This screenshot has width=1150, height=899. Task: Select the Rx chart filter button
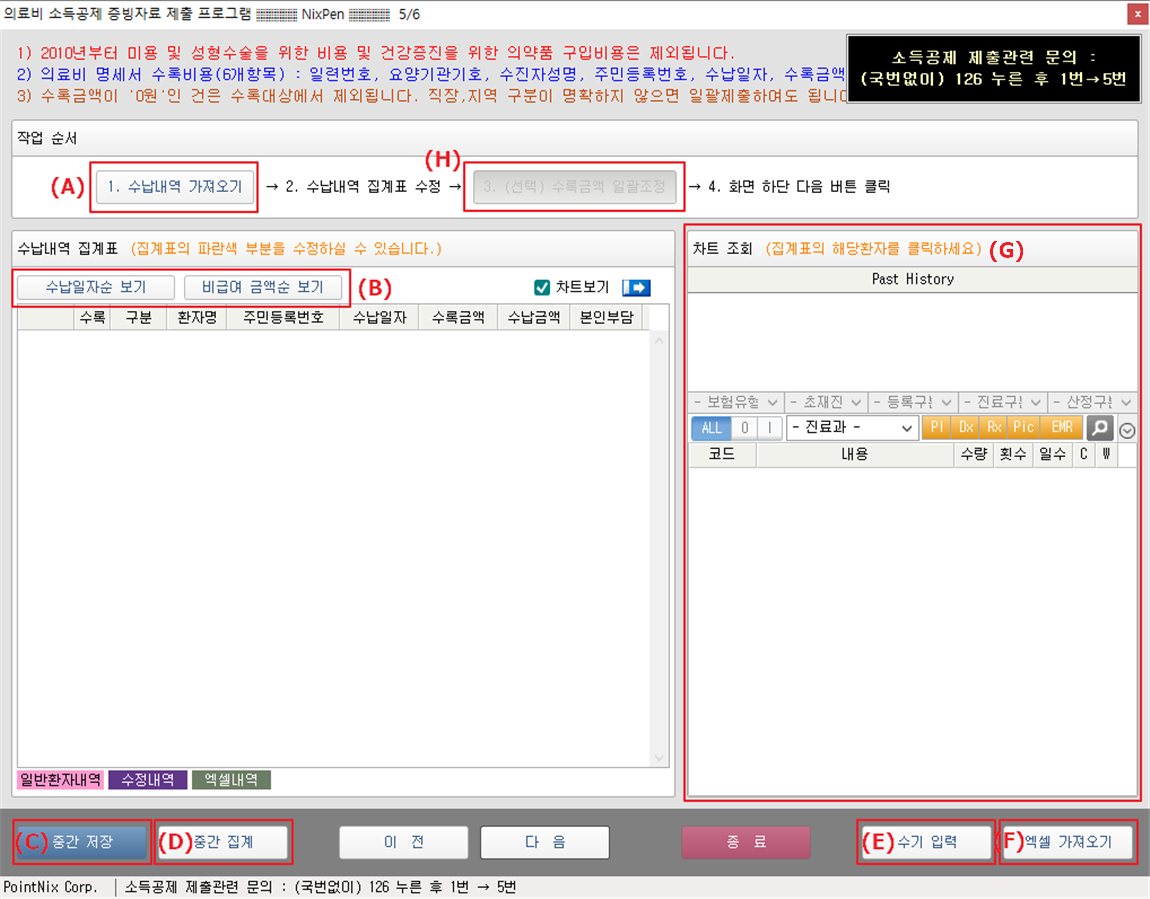994,427
